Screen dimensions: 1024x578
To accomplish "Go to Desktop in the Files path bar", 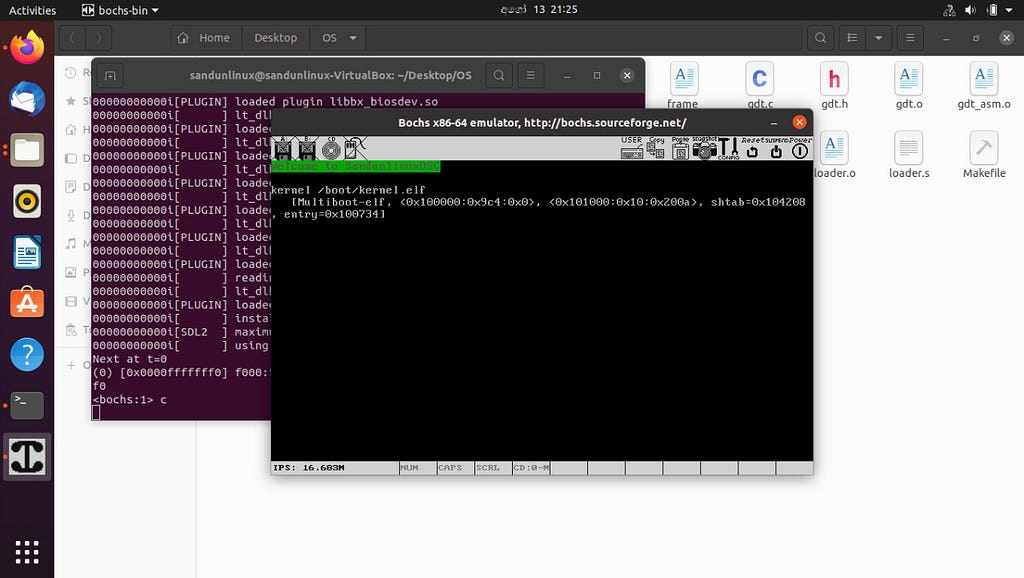I will 276,38.
